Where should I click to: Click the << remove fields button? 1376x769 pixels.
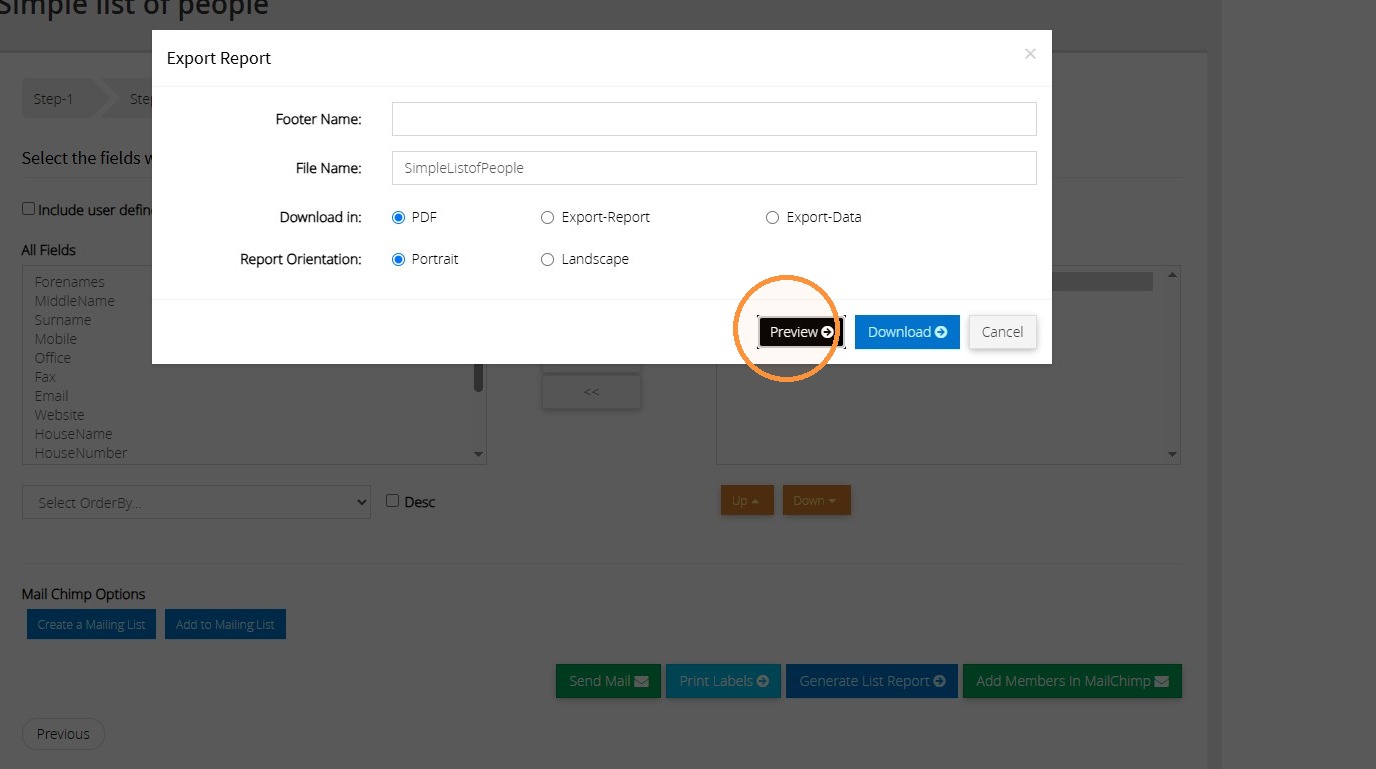[591, 392]
